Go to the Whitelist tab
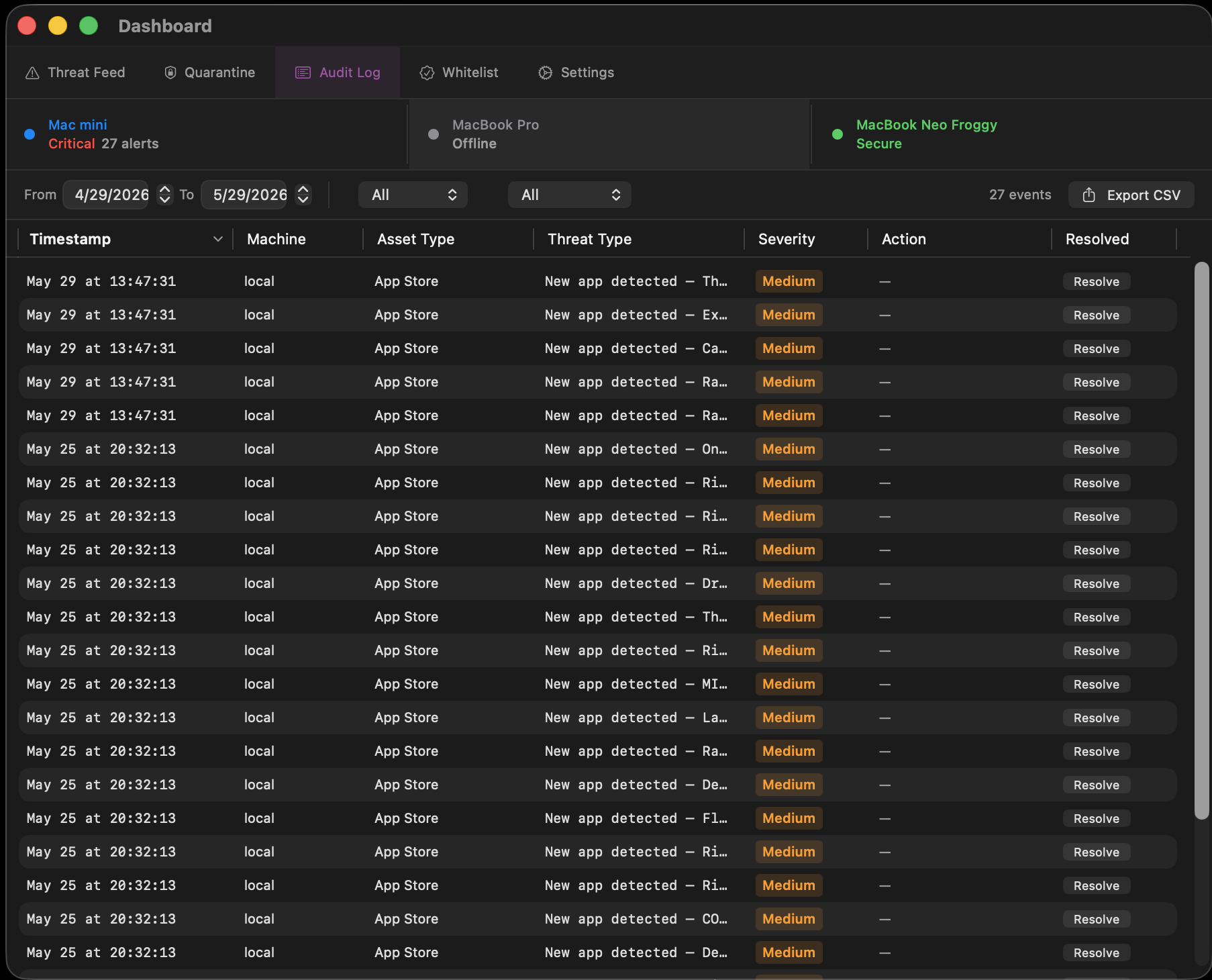 pyautogui.click(x=460, y=72)
